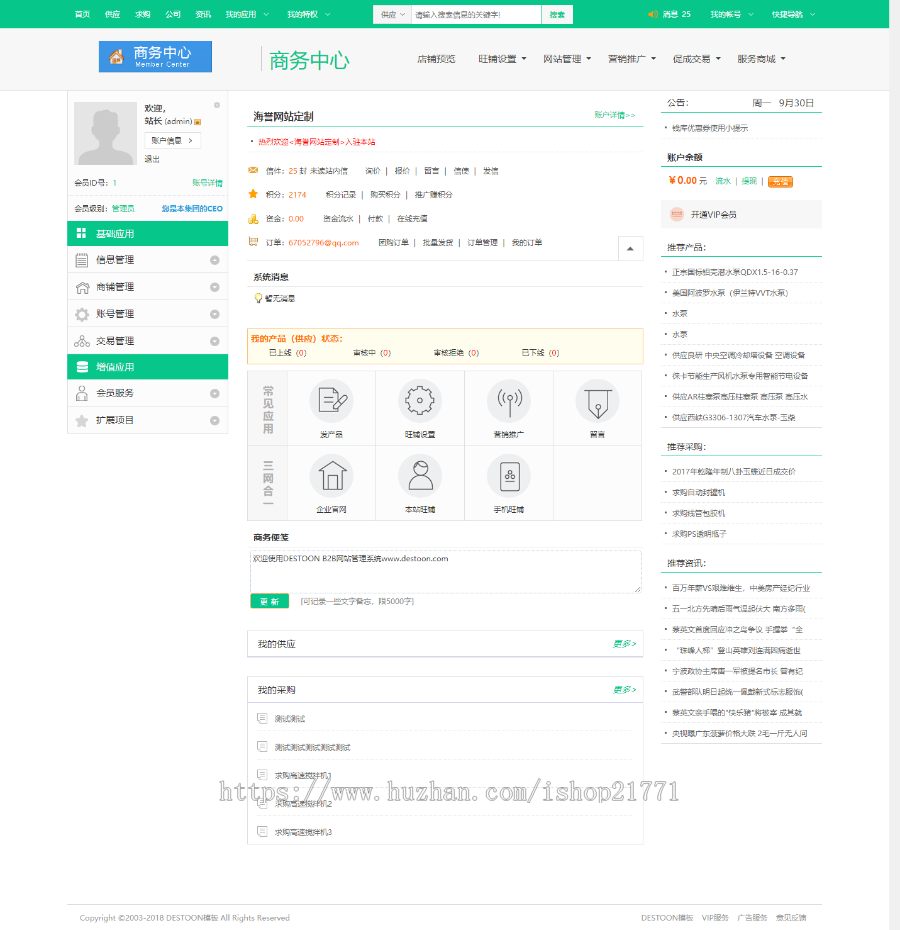Click the green 更新 update button
Screen dimensions: 900x930
(x=269, y=601)
